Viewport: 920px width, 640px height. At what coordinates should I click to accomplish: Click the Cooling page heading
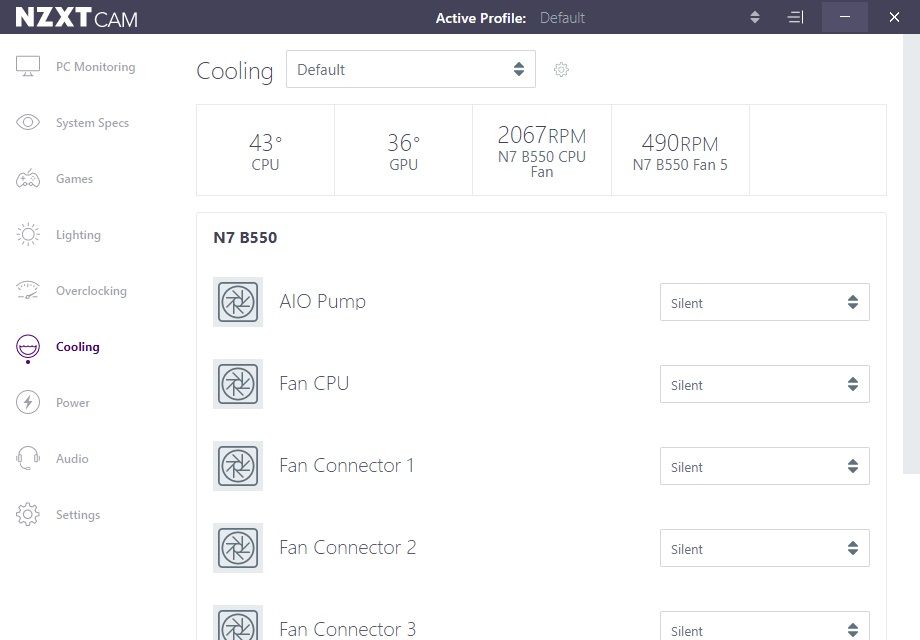(x=235, y=71)
